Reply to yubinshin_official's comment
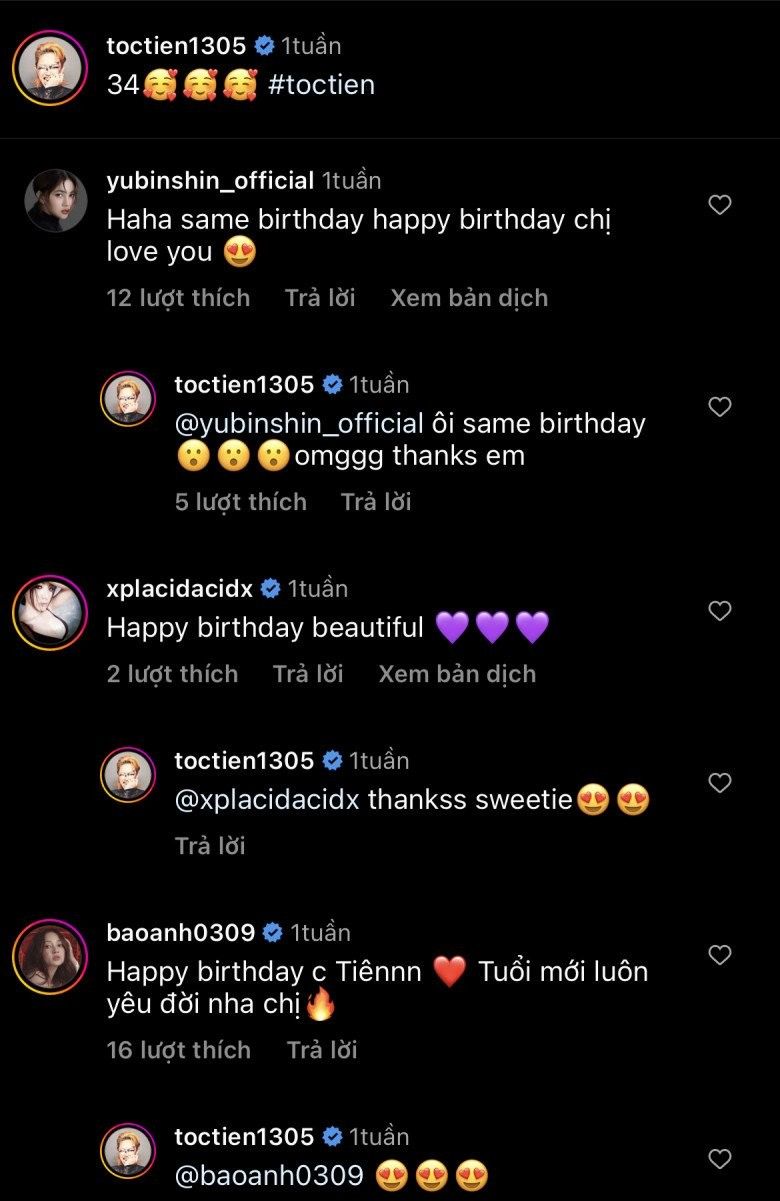 click(x=320, y=298)
